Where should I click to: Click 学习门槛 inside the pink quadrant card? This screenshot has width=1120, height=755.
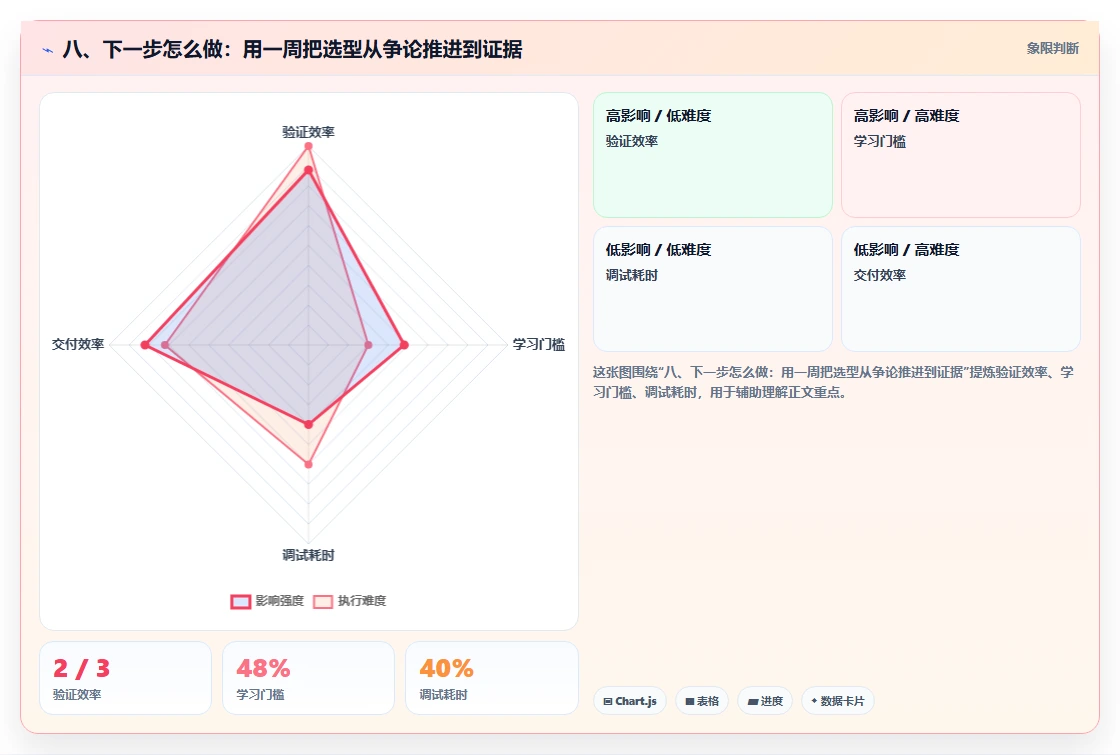880,141
